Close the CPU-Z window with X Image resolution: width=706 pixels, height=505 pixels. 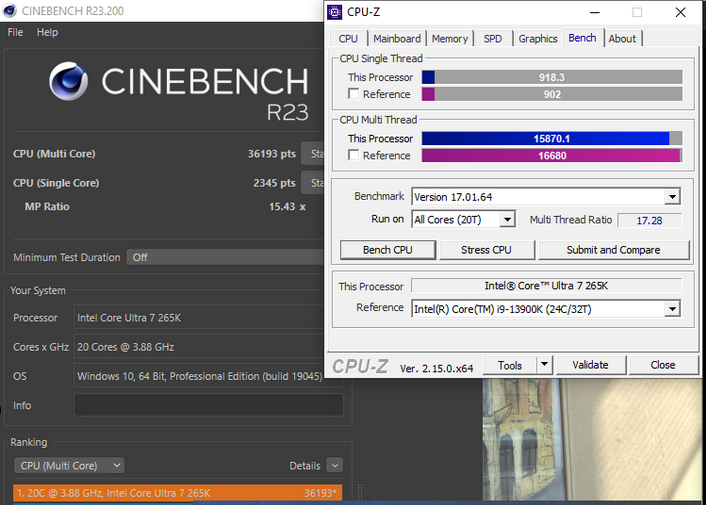tap(680, 12)
